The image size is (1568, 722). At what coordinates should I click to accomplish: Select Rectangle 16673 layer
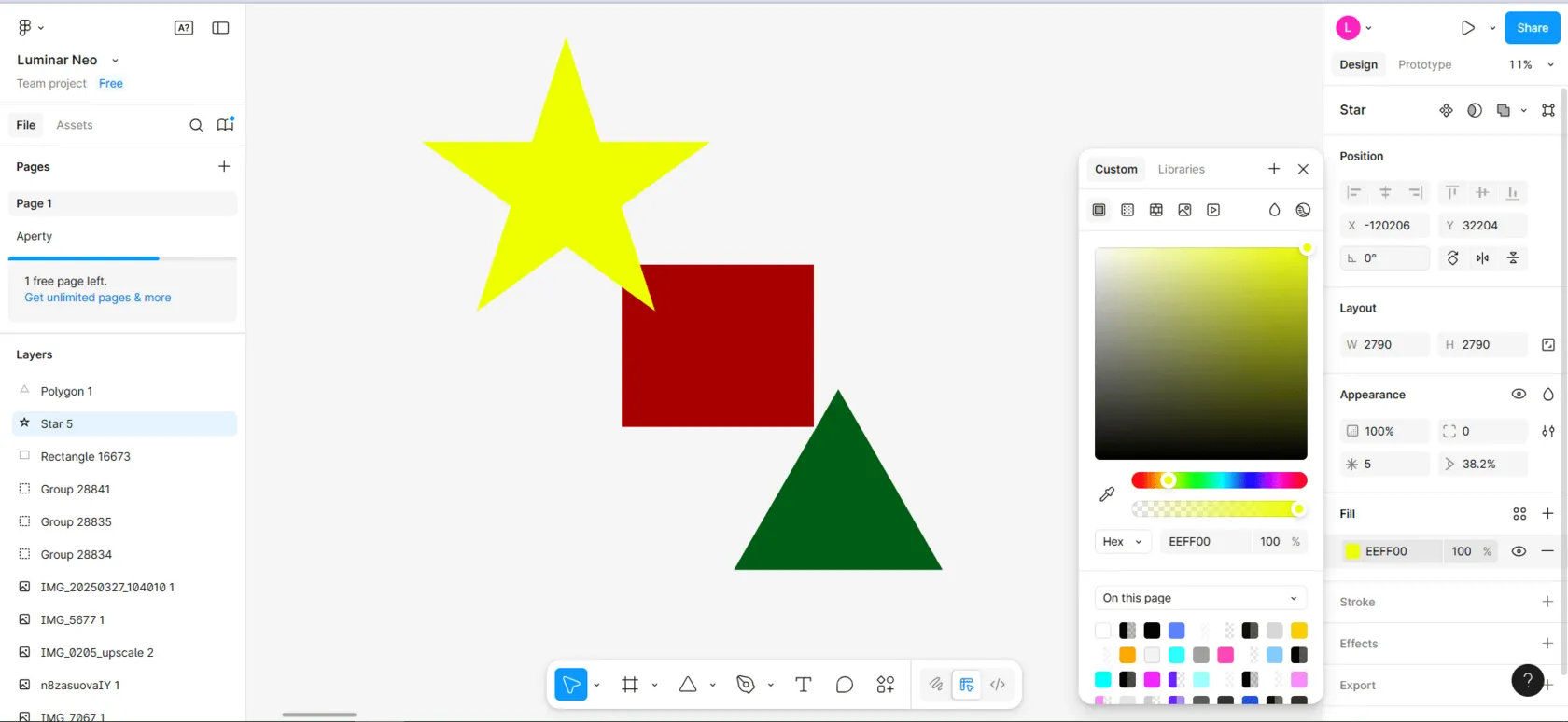point(85,456)
